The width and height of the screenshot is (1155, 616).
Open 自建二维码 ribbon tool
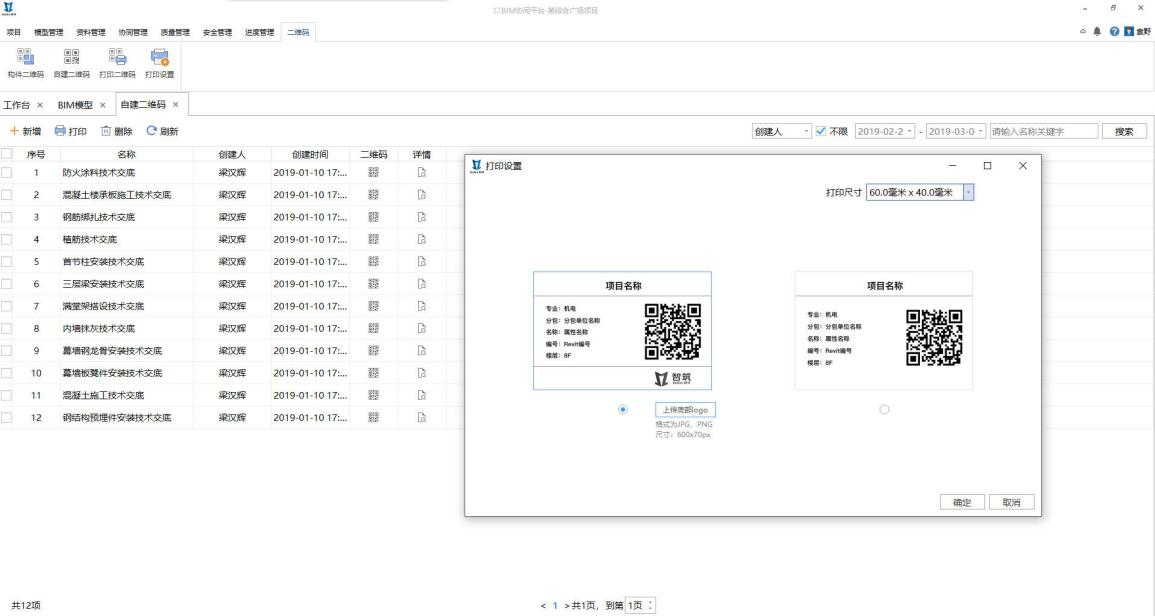click(x=71, y=63)
